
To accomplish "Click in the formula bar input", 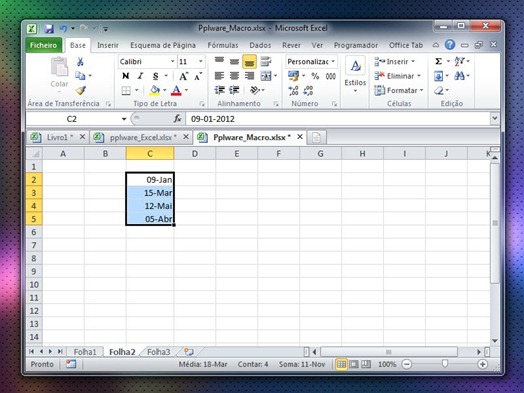I will tap(338, 119).
